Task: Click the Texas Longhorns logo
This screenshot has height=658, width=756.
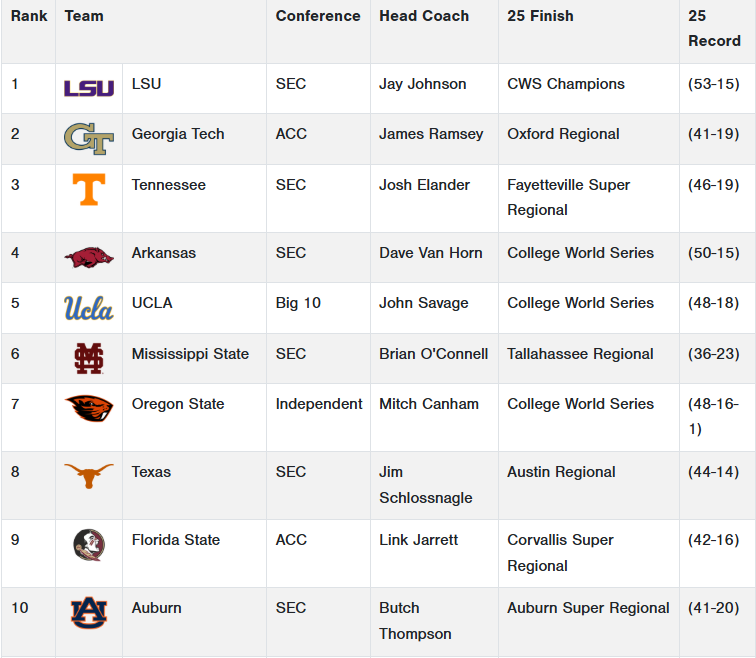Action: (89, 476)
